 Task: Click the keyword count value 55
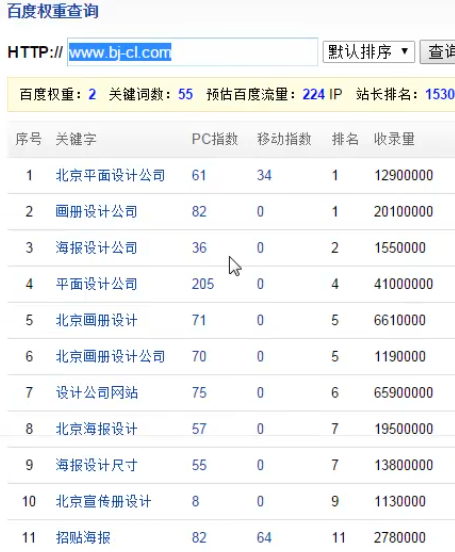click(186, 94)
